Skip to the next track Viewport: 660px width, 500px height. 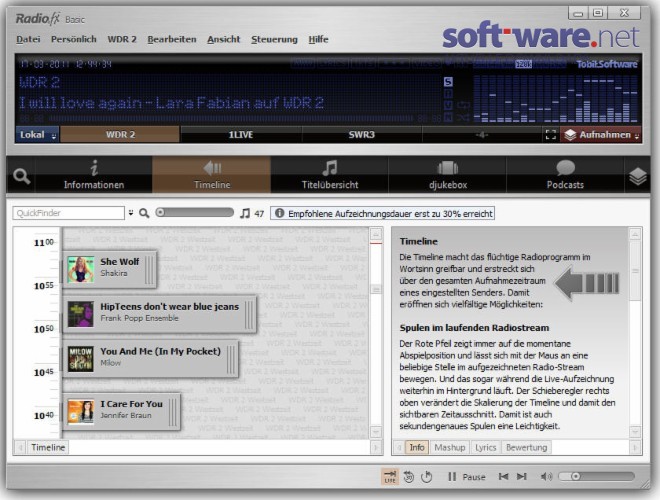[x=522, y=476]
